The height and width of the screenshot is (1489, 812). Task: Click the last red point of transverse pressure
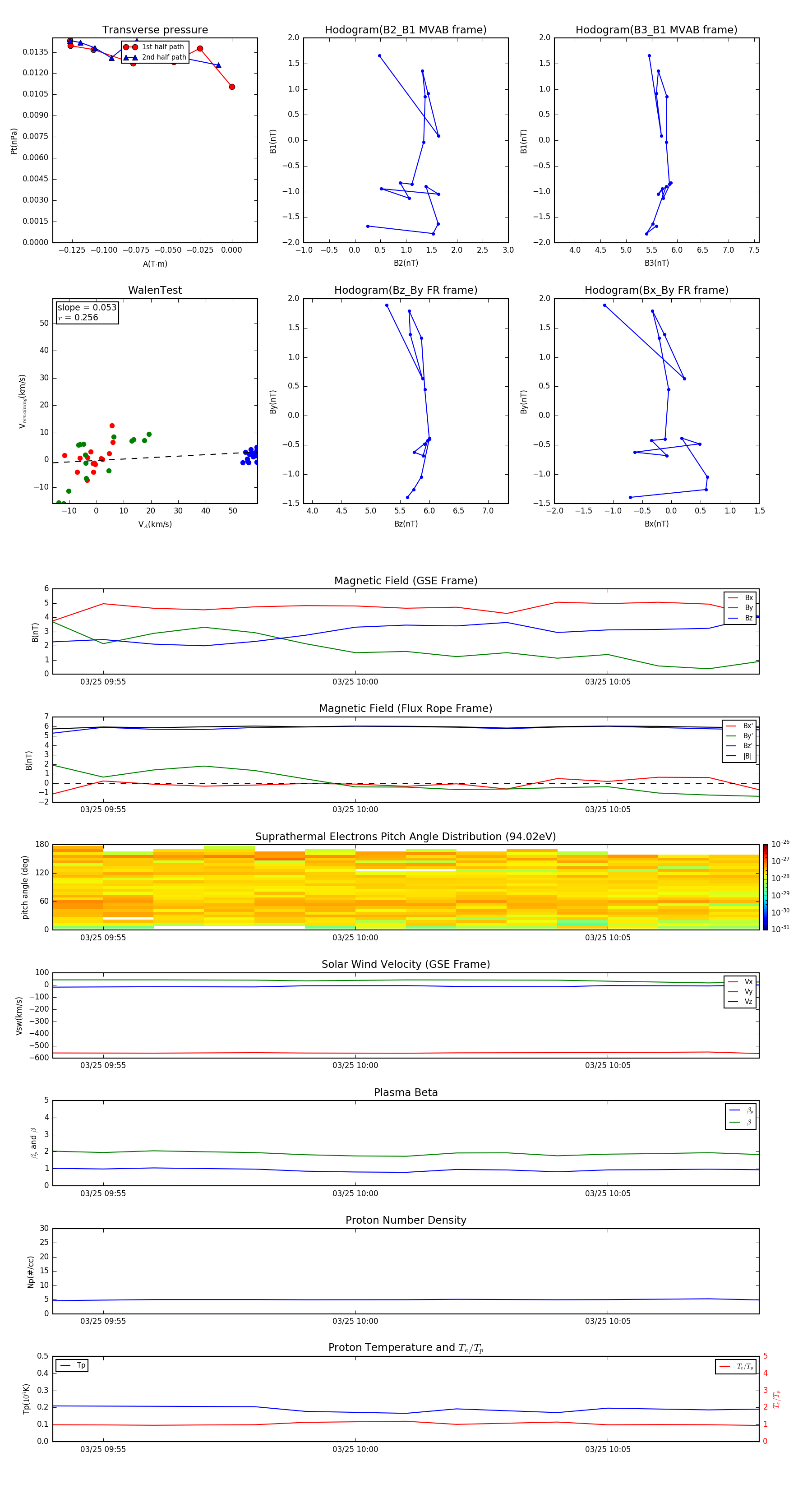point(232,87)
